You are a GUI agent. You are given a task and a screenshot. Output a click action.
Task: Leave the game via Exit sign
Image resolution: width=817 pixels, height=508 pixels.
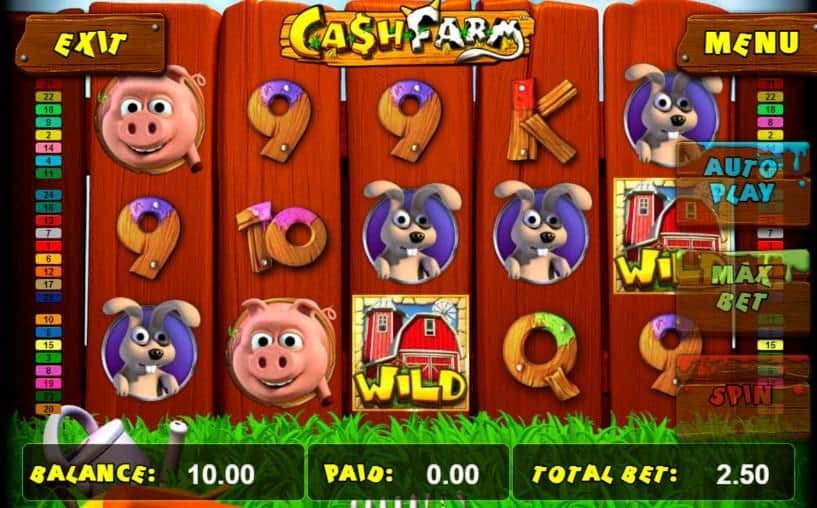click(91, 44)
